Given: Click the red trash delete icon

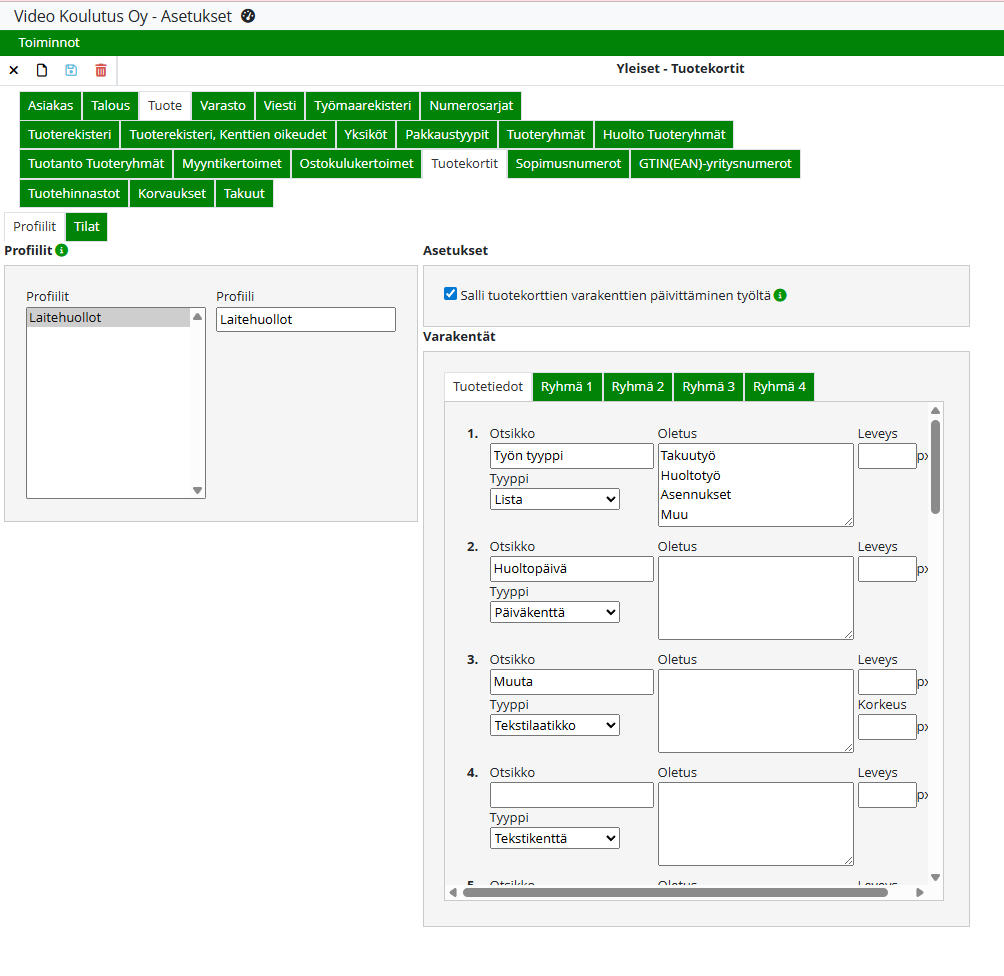Looking at the screenshot, I should click(x=101, y=70).
